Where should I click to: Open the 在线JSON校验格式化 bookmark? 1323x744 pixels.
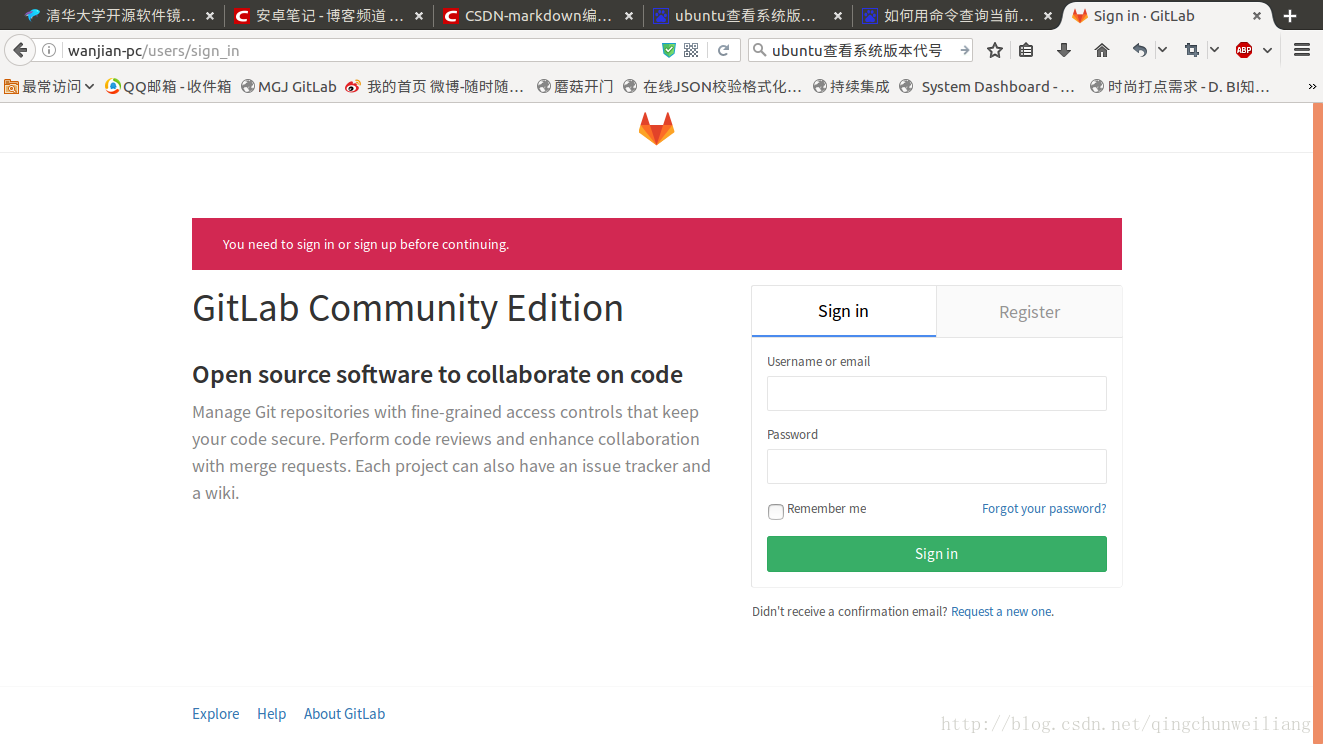(712, 87)
